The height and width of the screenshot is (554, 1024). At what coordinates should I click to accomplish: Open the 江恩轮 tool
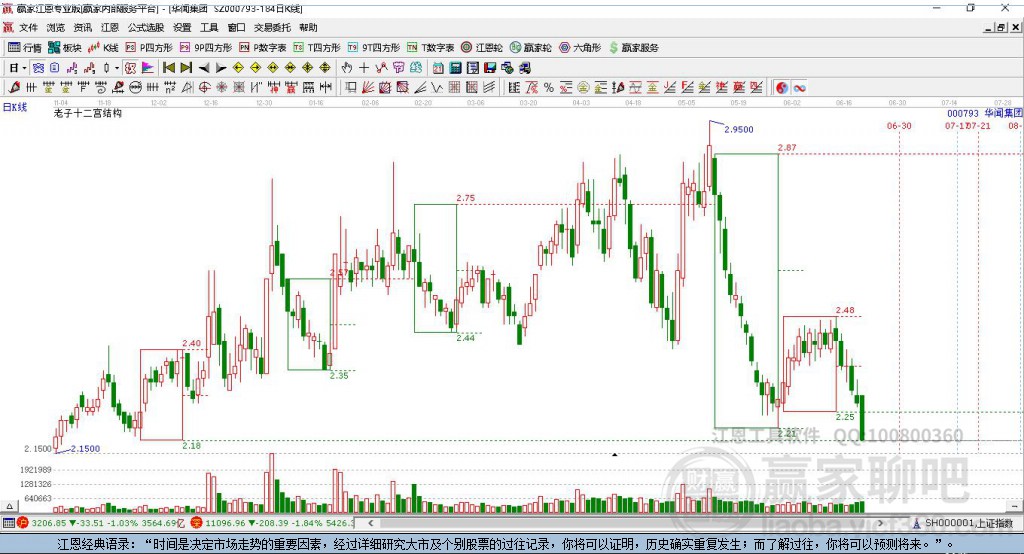click(x=482, y=48)
